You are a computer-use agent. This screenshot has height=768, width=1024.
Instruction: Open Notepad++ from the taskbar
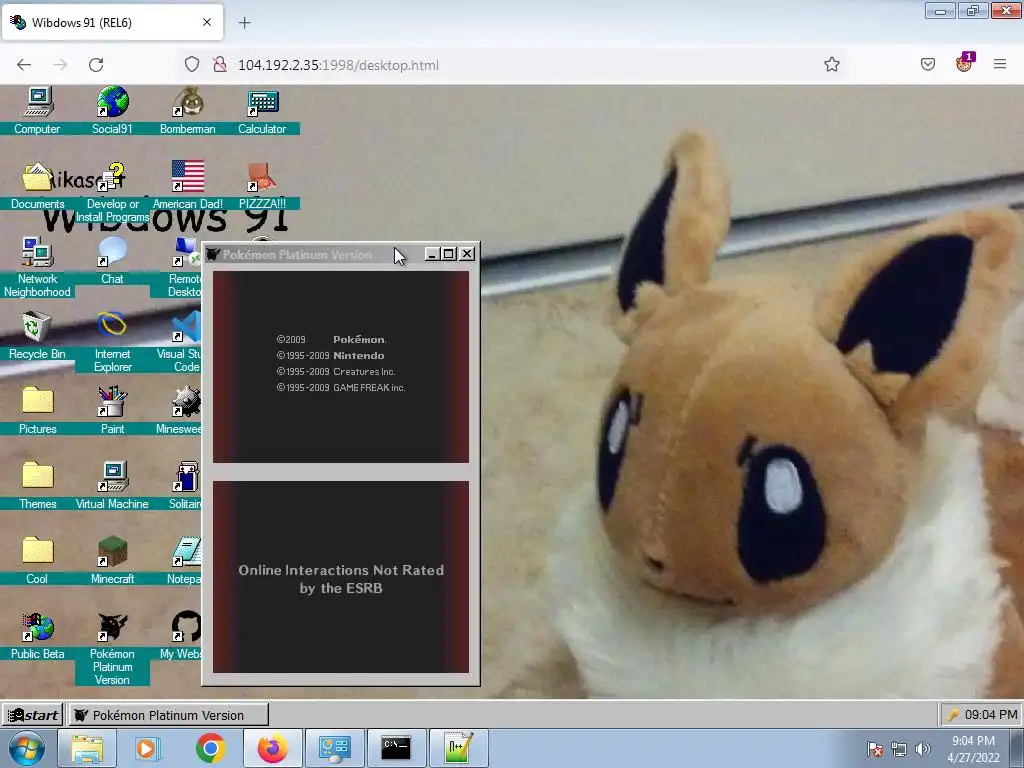click(458, 748)
